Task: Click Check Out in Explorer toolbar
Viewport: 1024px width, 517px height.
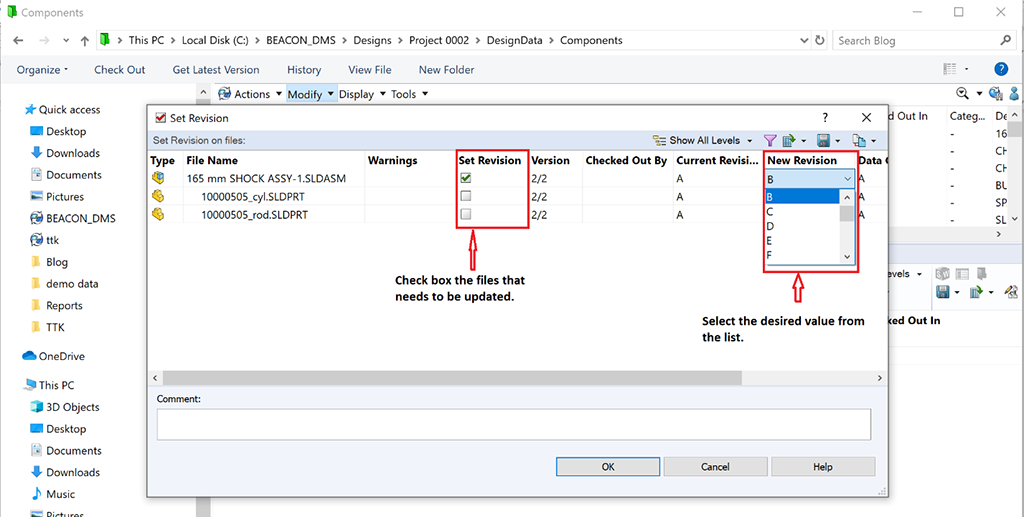Action: (x=120, y=70)
